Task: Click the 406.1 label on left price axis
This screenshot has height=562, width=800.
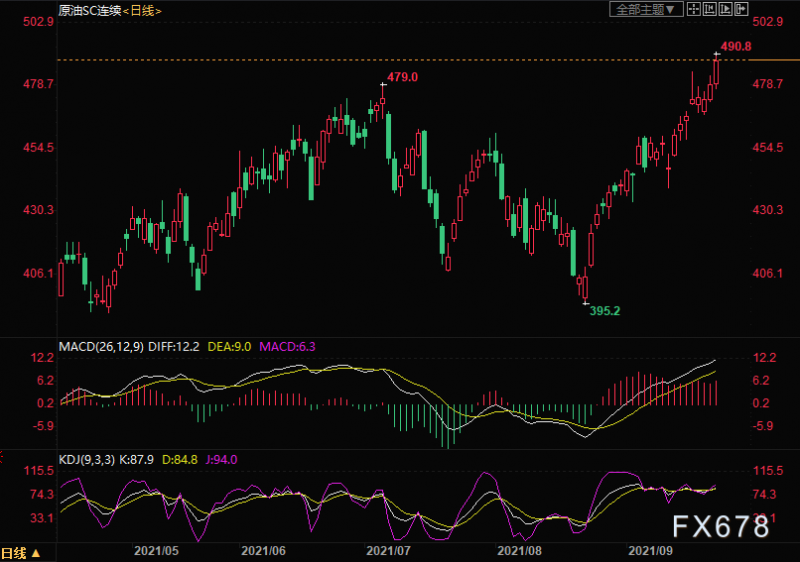Action: coord(38,273)
